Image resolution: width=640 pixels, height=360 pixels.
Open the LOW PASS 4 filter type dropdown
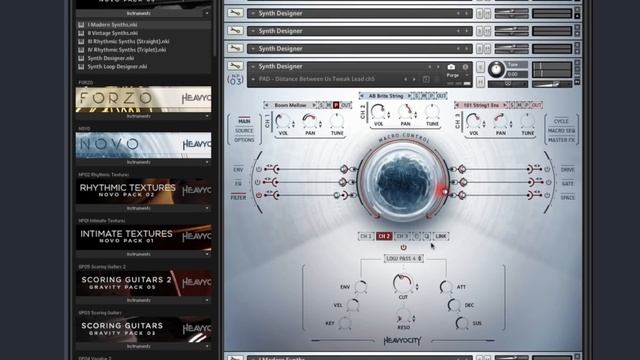(403, 259)
